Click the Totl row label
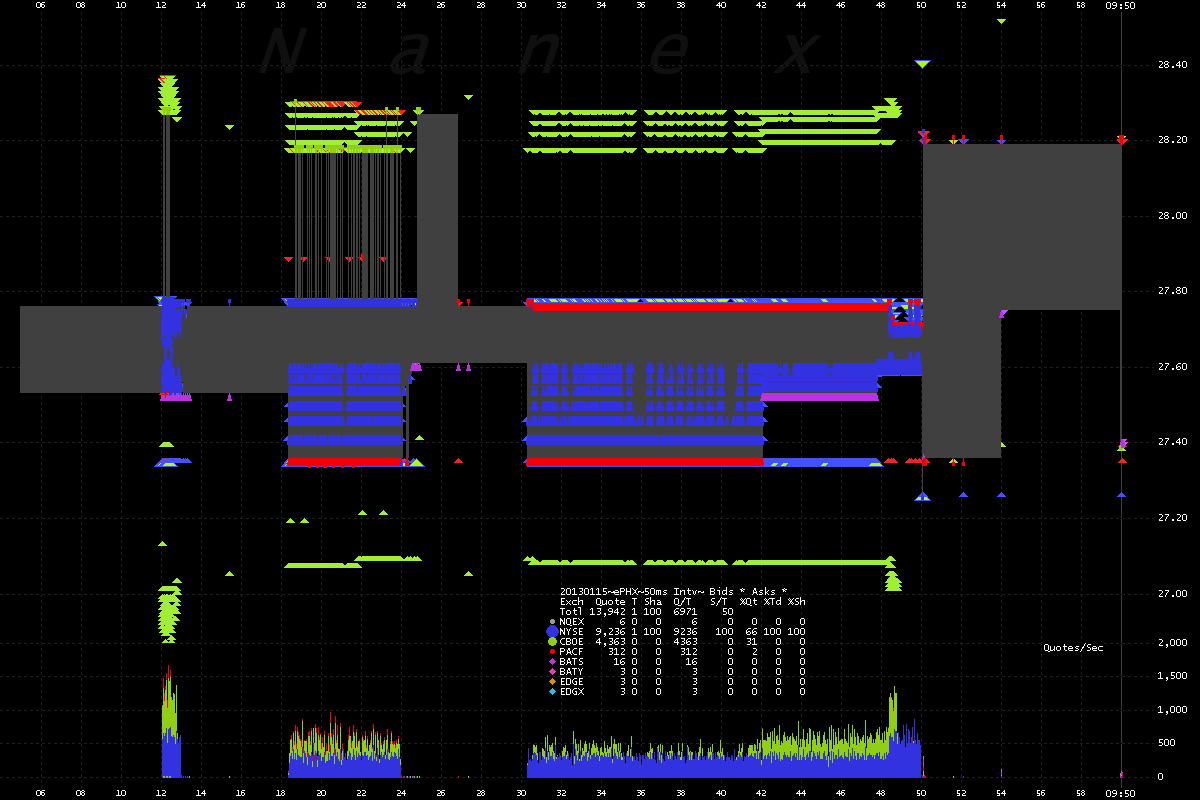Image resolution: width=1200 pixels, height=800 pixels. 572,611
